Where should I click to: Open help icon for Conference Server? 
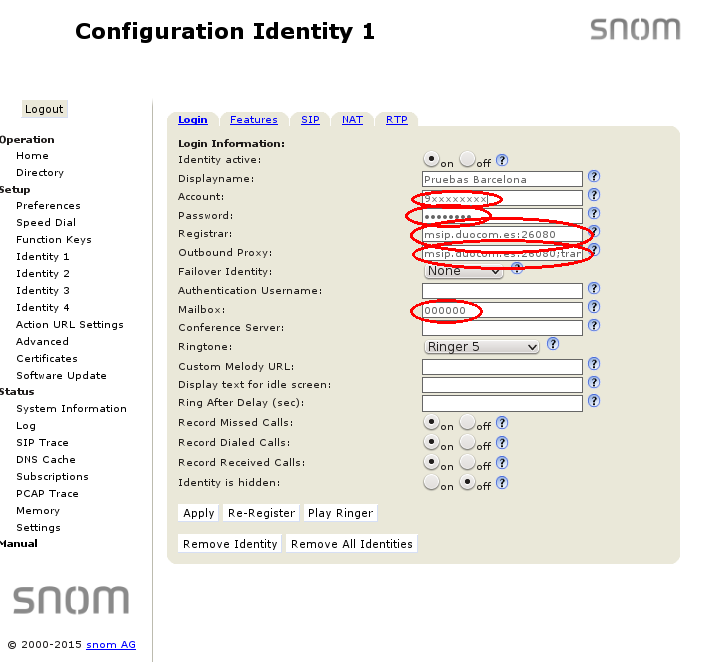coord(594,326)
